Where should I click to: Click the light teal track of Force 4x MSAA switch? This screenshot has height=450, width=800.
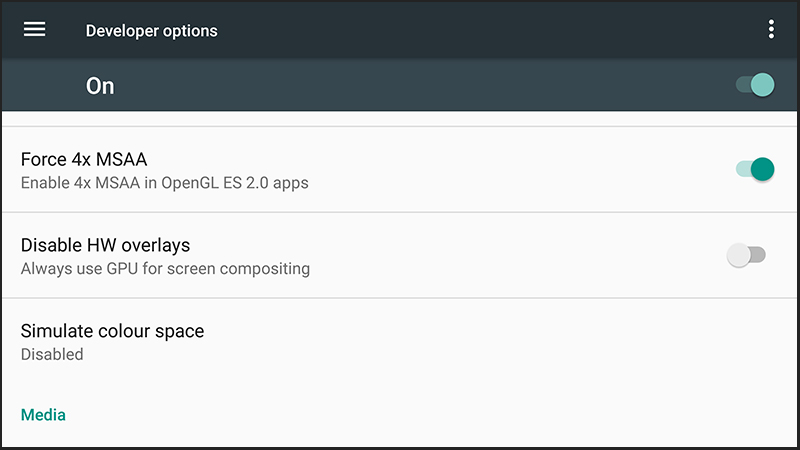[x=743, y=169]
